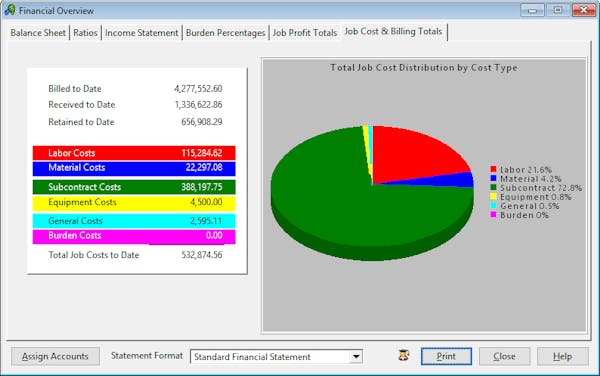Click the value 656,908.29

tap(202, 122)
